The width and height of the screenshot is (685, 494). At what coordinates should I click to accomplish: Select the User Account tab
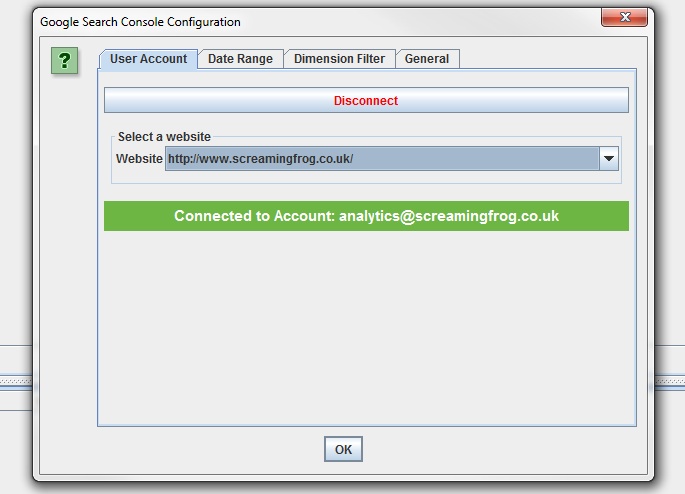(149, 59)
